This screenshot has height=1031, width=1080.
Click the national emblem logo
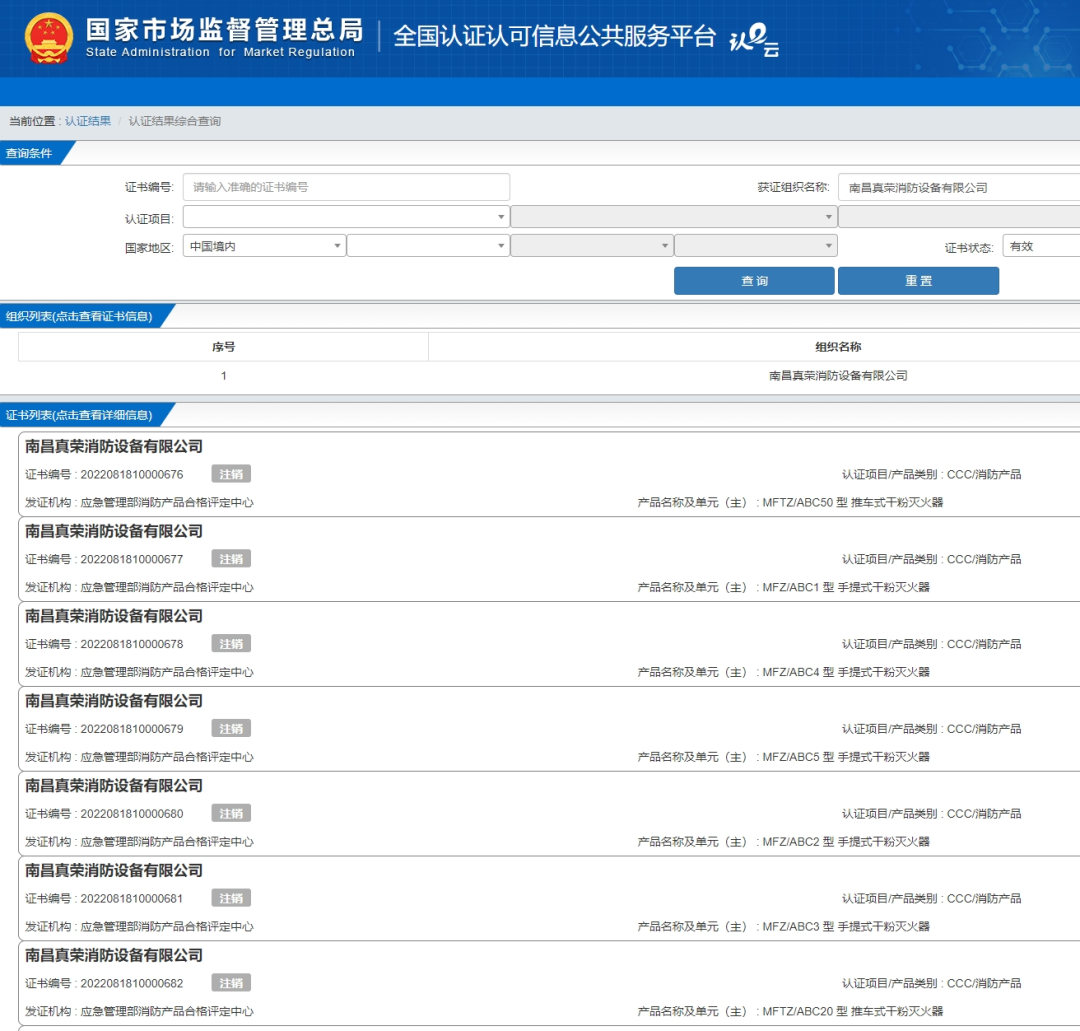coord(48,38)
